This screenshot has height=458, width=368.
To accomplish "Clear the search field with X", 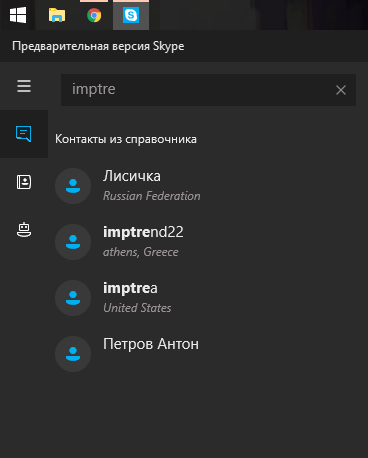I will [x=341, y=90].
